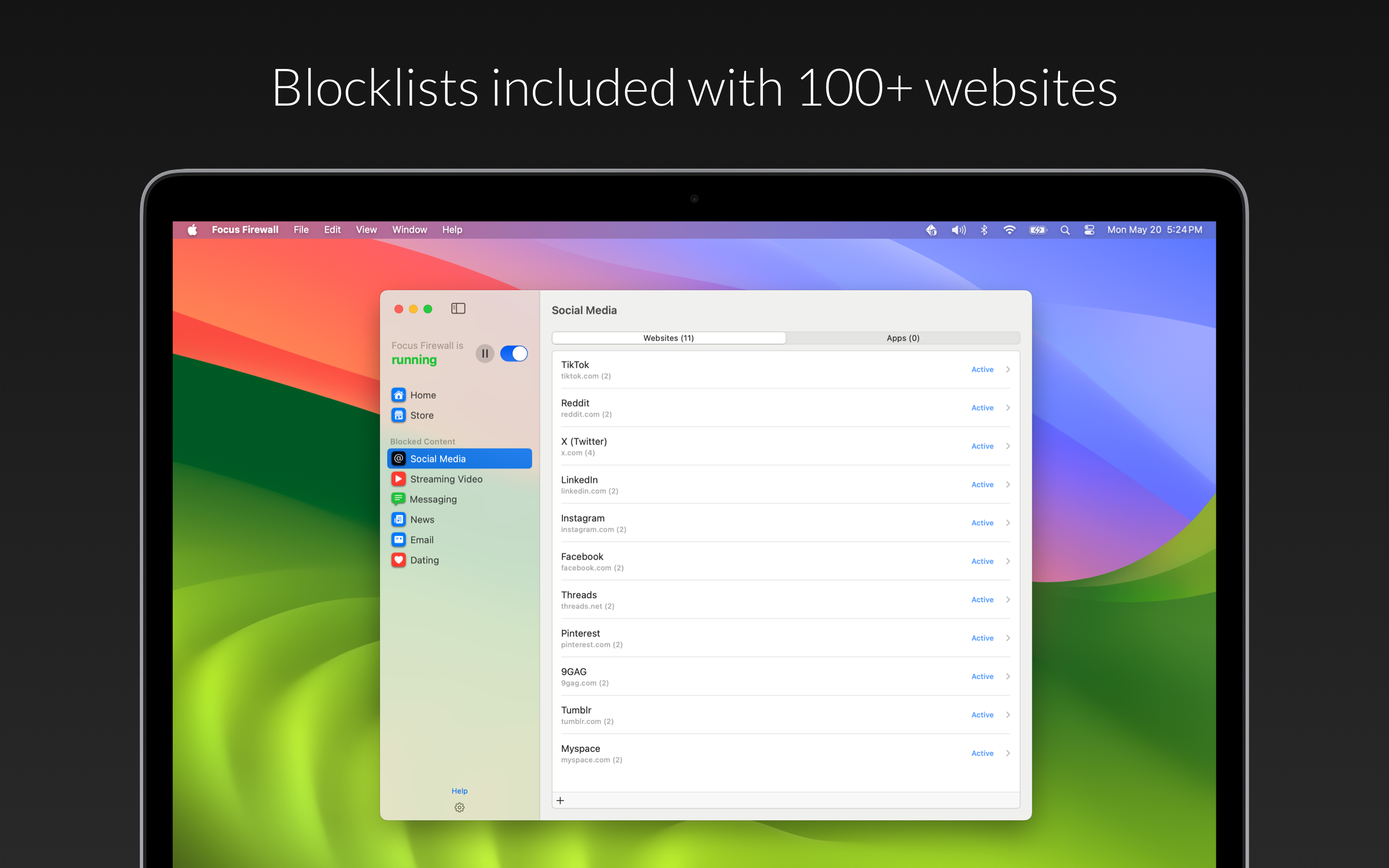Open the View menu
Viewport: 1389px width, 868px height.
point(366,230)
